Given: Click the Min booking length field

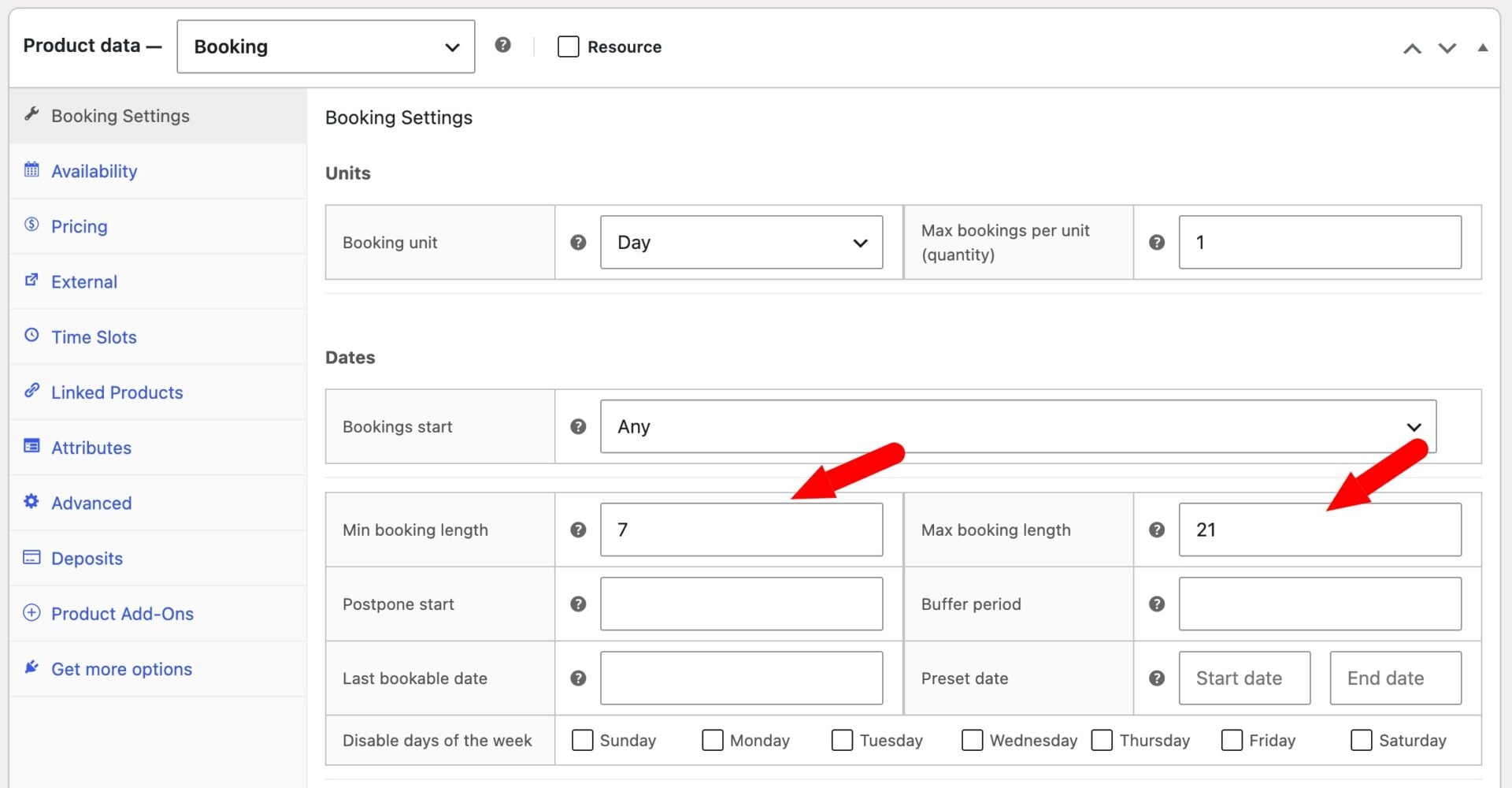Looking at the screenshot, I should click(x=741, y=530).
